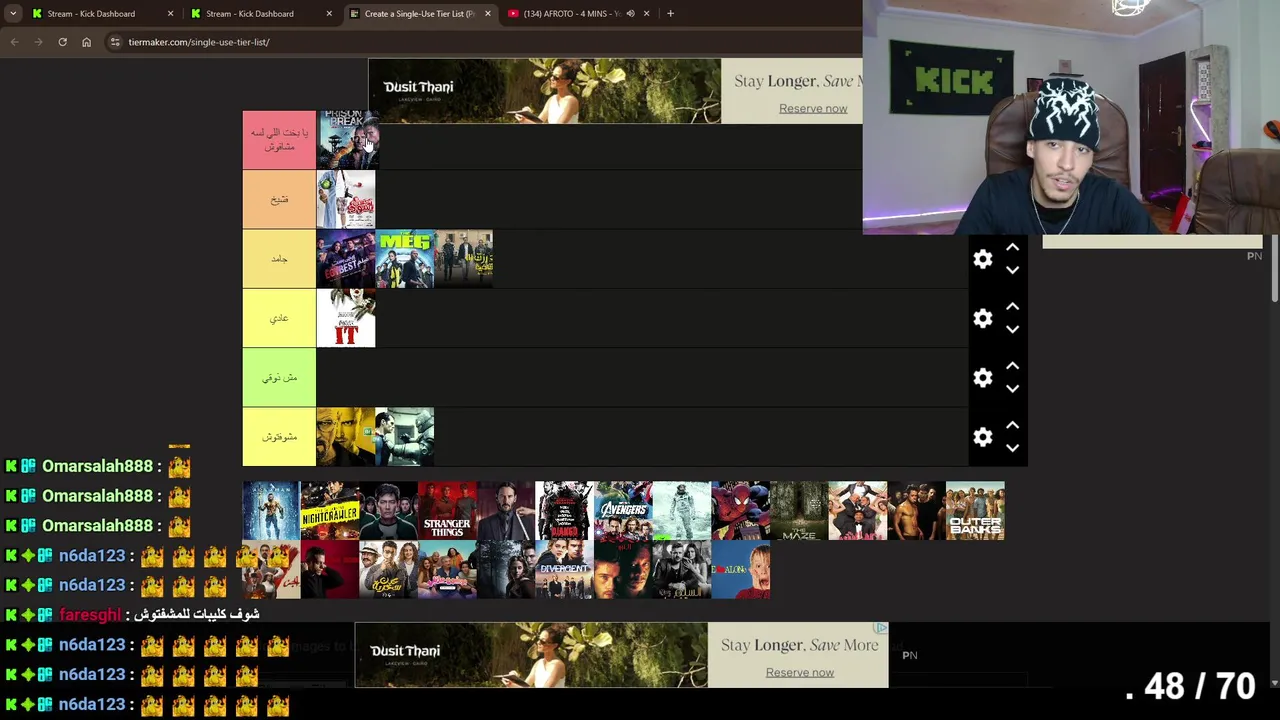The height and width of the screenshot is (720, 1280).
Task: Select the عادي tier label
Action: [x=279, y=318]
